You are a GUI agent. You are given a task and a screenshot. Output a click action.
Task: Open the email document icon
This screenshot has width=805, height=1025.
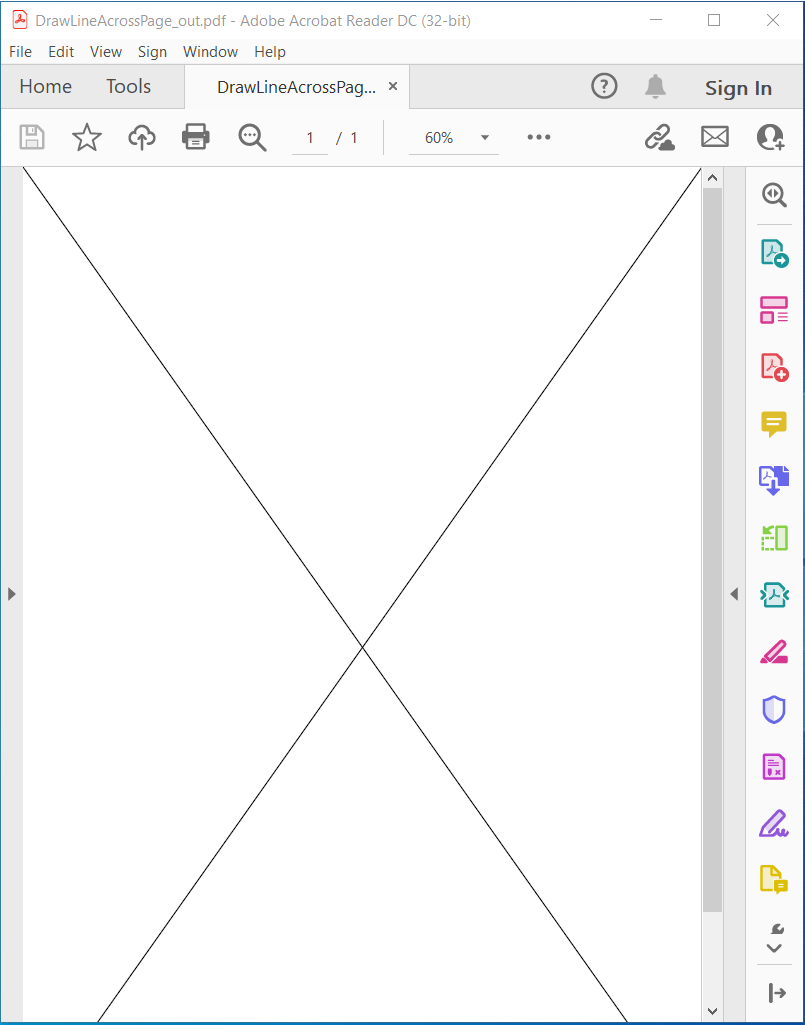click(x=714, y=137)
